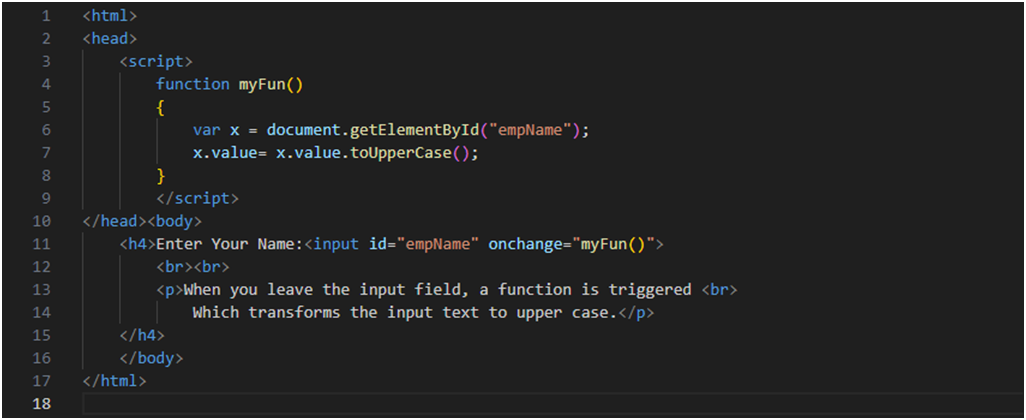
Task: Click the opening <h4> tag
Action: coord(137,244)
